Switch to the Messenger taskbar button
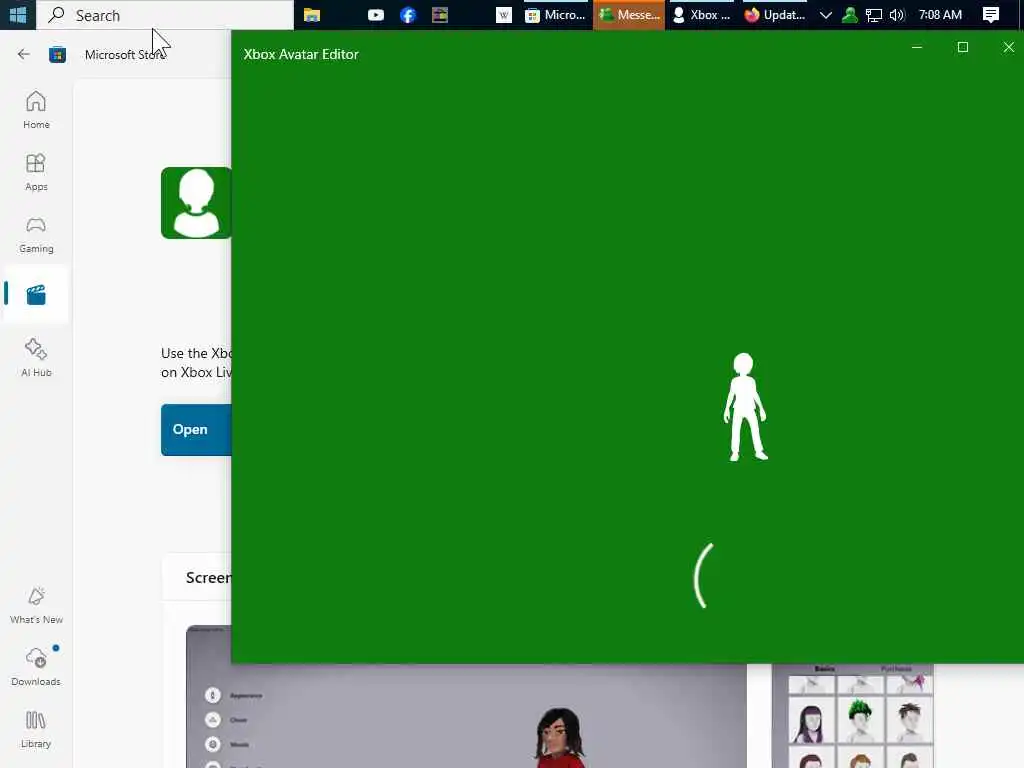 pyautogui.click(x=629, y=14)
